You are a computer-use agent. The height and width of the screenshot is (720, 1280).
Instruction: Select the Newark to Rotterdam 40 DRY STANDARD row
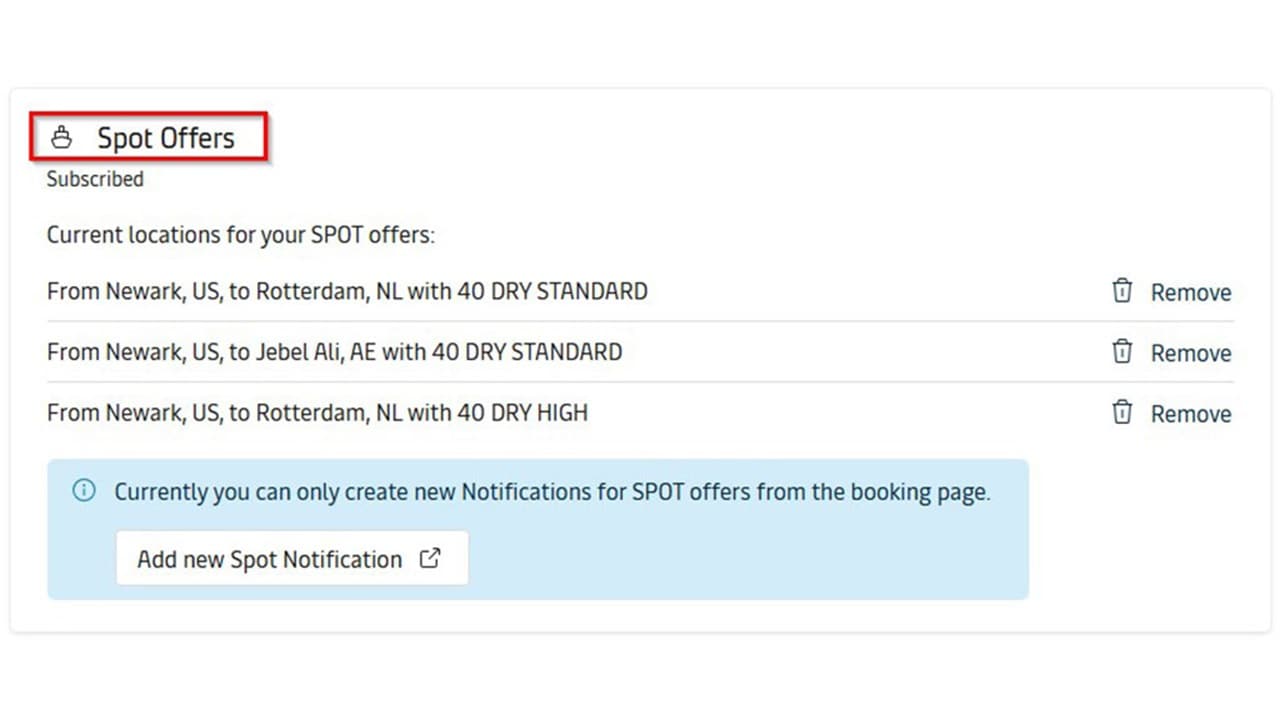(347, 292)
